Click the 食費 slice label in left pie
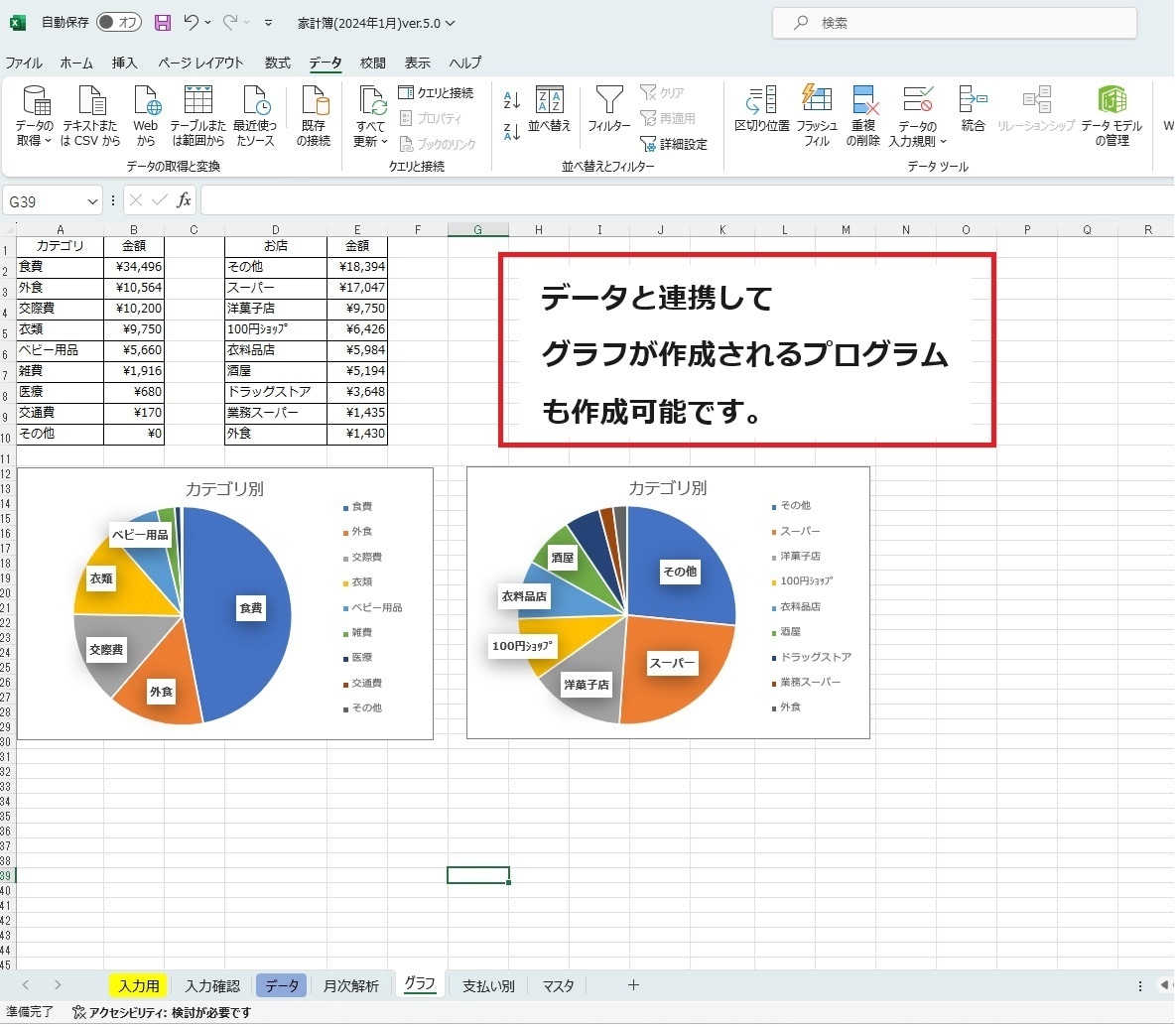1176x1027 pixels. pyautogui.click(x=250, y=608)
